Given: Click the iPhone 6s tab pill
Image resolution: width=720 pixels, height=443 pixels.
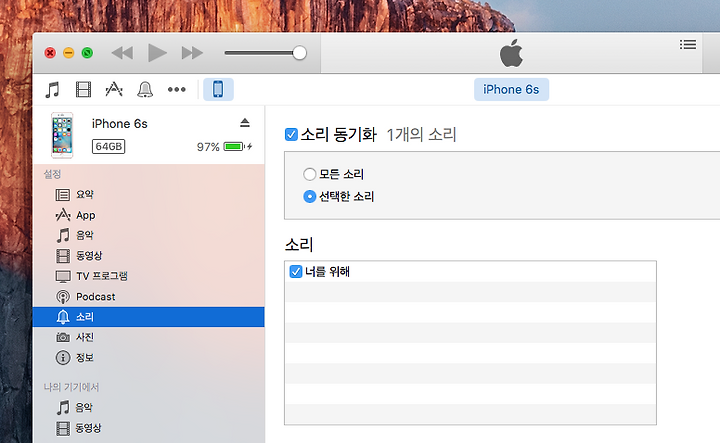Looking at the screenshot, I should [511, 90].
